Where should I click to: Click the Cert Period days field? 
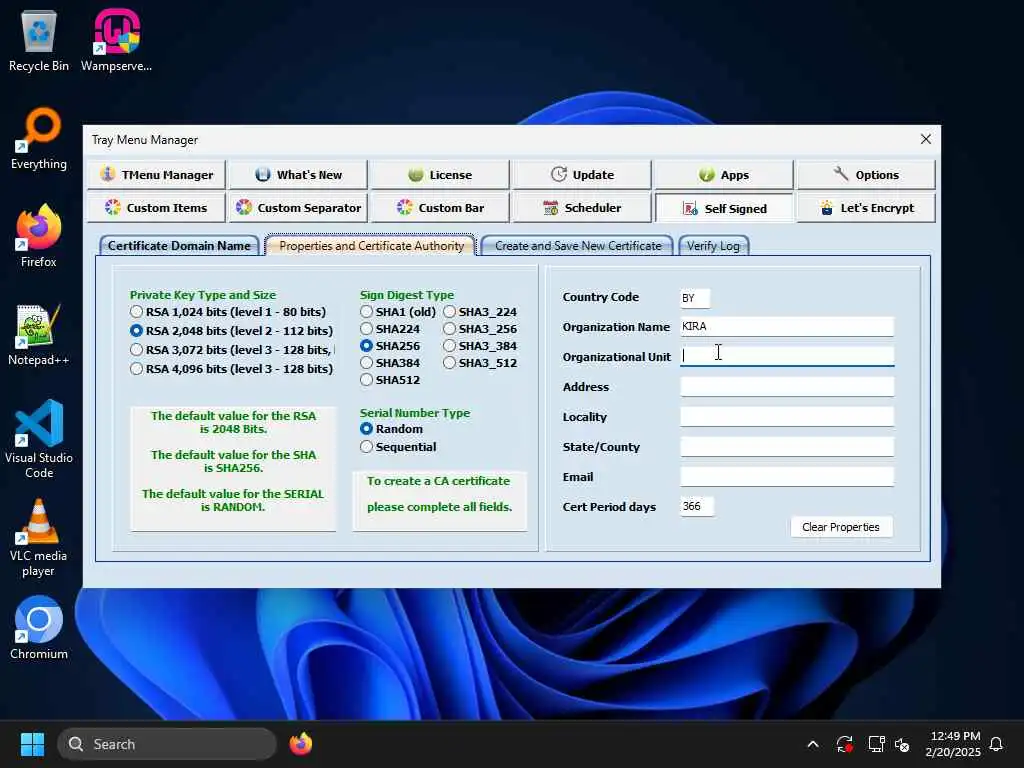click(697, 506)
